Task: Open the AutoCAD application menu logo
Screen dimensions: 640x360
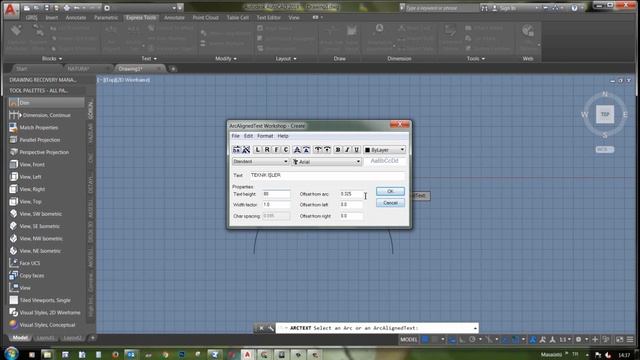Action: 10,10
